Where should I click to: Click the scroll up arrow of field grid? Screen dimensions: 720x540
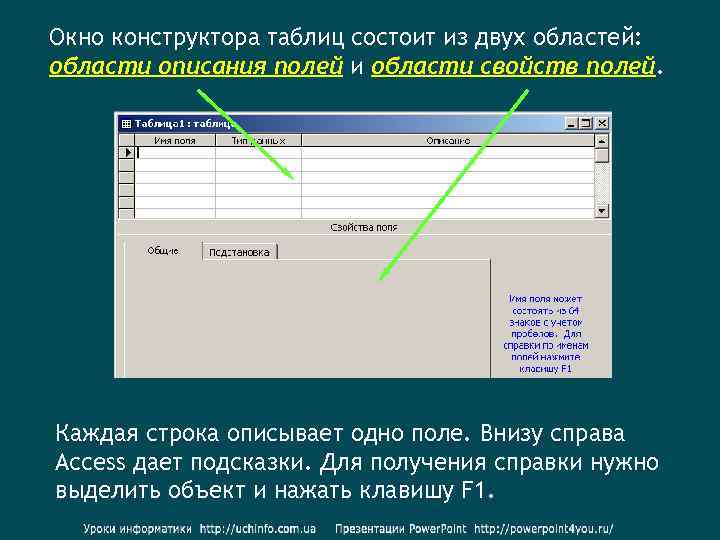[x=602, y=141]
